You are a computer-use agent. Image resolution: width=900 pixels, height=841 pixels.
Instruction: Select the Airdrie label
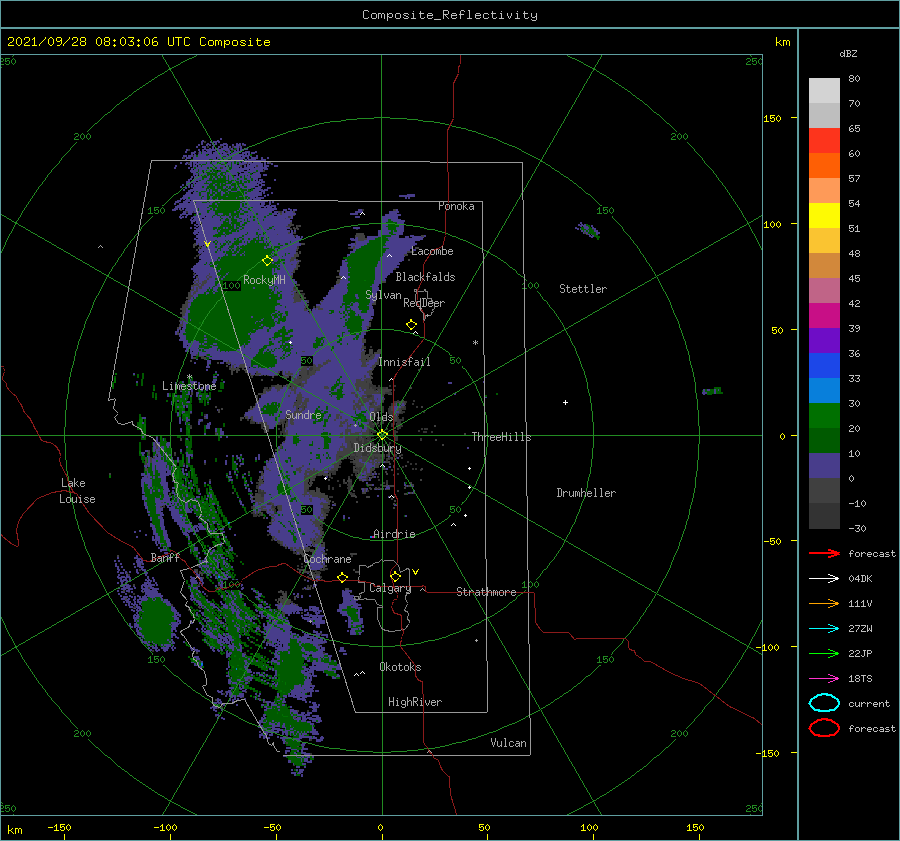tap(394, 534)
